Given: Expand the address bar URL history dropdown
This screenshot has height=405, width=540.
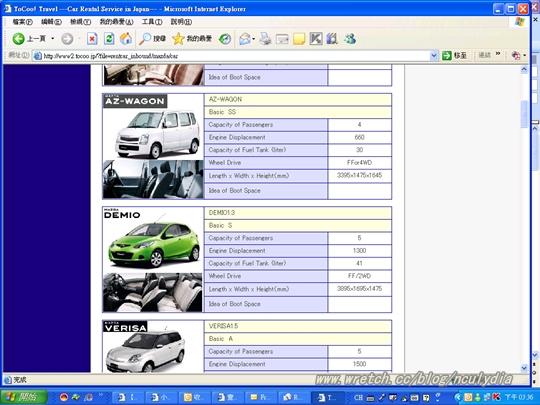Looking at the screenshot, I should [x=434, y=55].
